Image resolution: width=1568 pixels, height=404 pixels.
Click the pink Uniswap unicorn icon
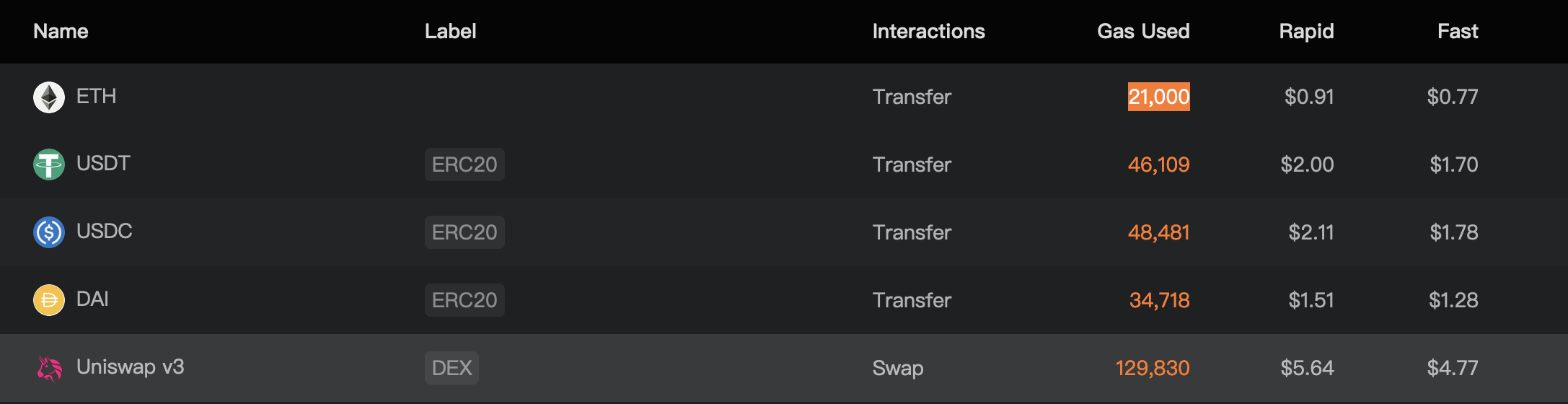[x=49, y=368]
